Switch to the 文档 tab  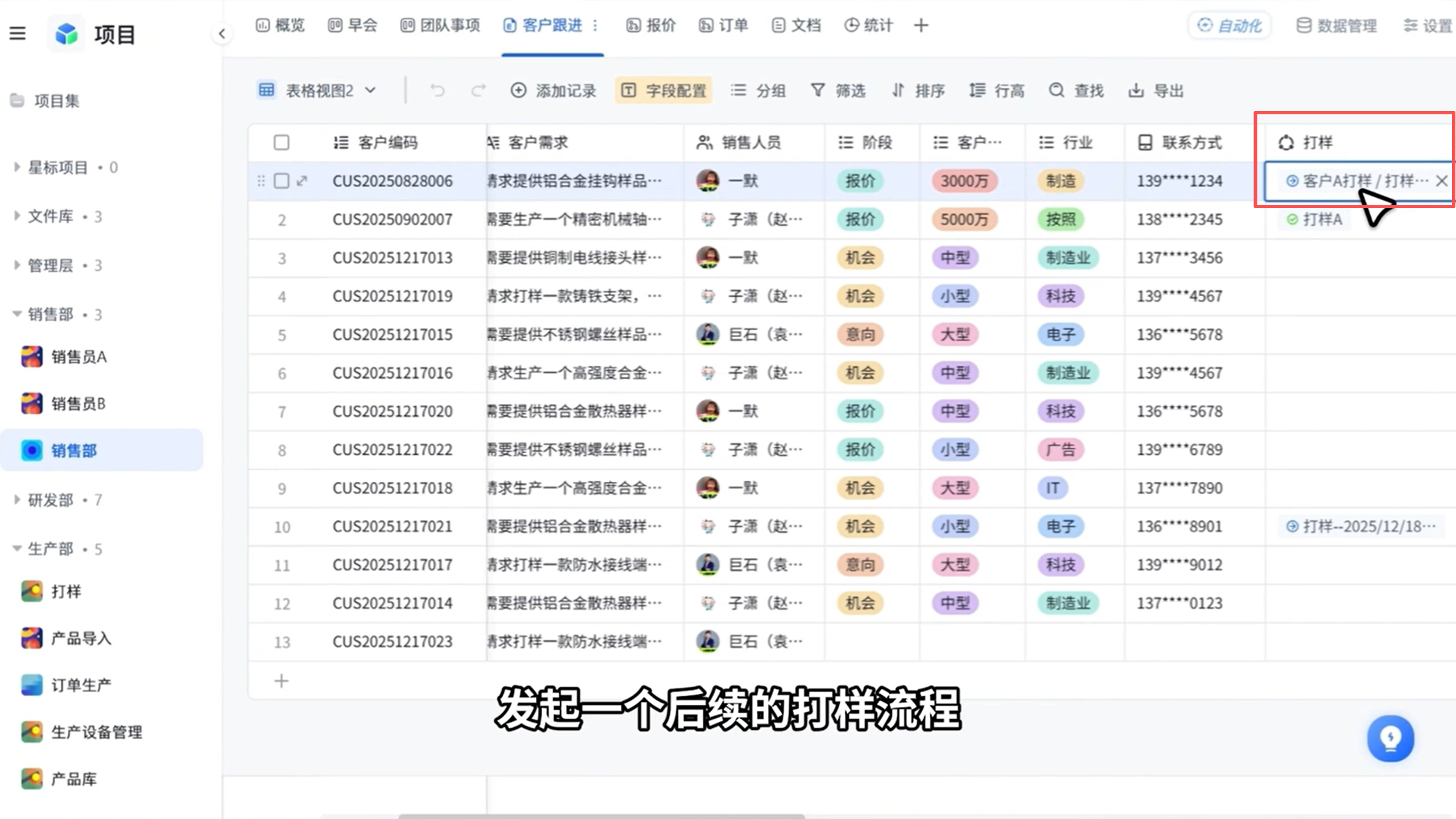(796, 26)
